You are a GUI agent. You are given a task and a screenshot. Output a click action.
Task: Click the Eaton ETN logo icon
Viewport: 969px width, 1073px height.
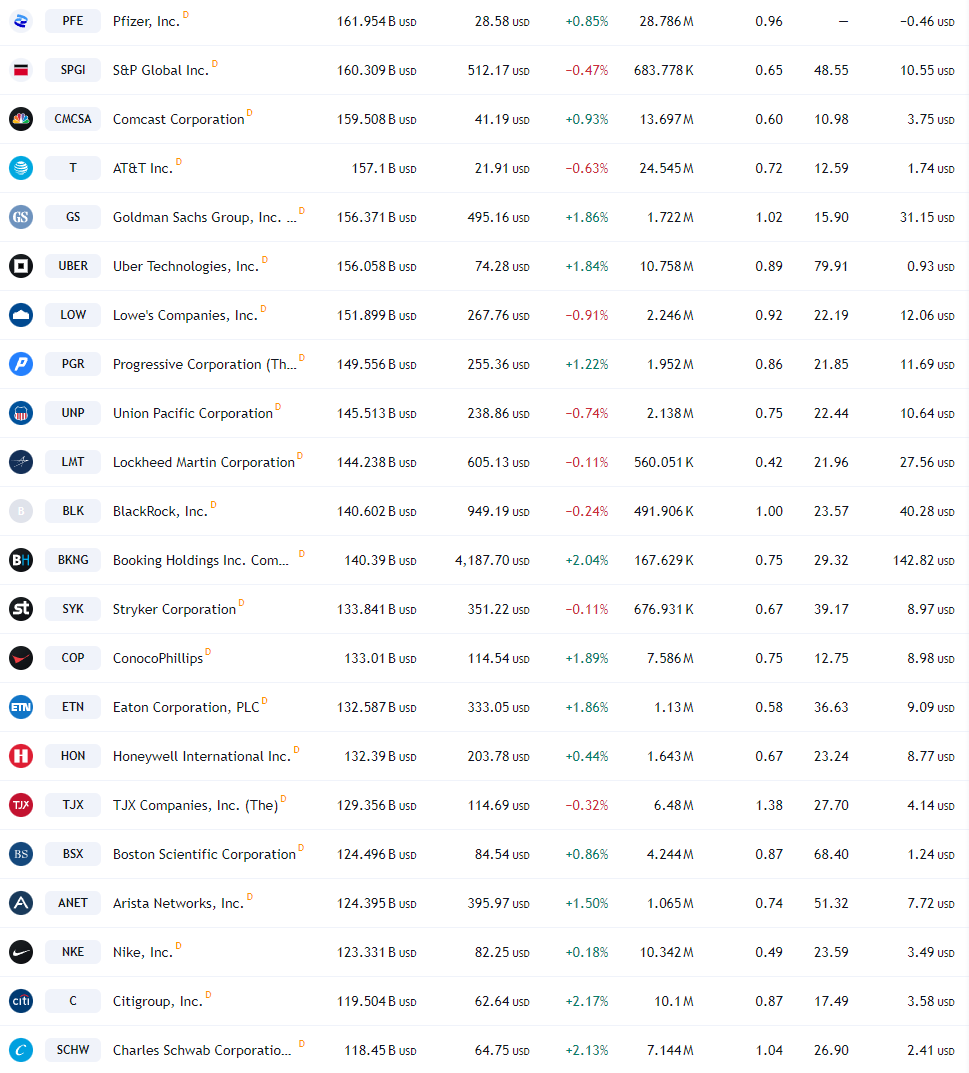pyautogui.click(x=21, y=707)
